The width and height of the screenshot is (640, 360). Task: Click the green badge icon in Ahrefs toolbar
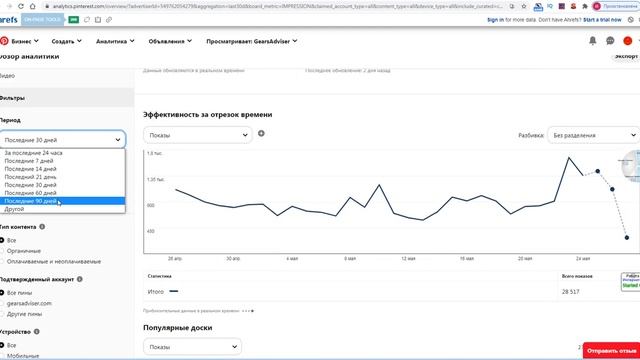click(x=73, y=20)
